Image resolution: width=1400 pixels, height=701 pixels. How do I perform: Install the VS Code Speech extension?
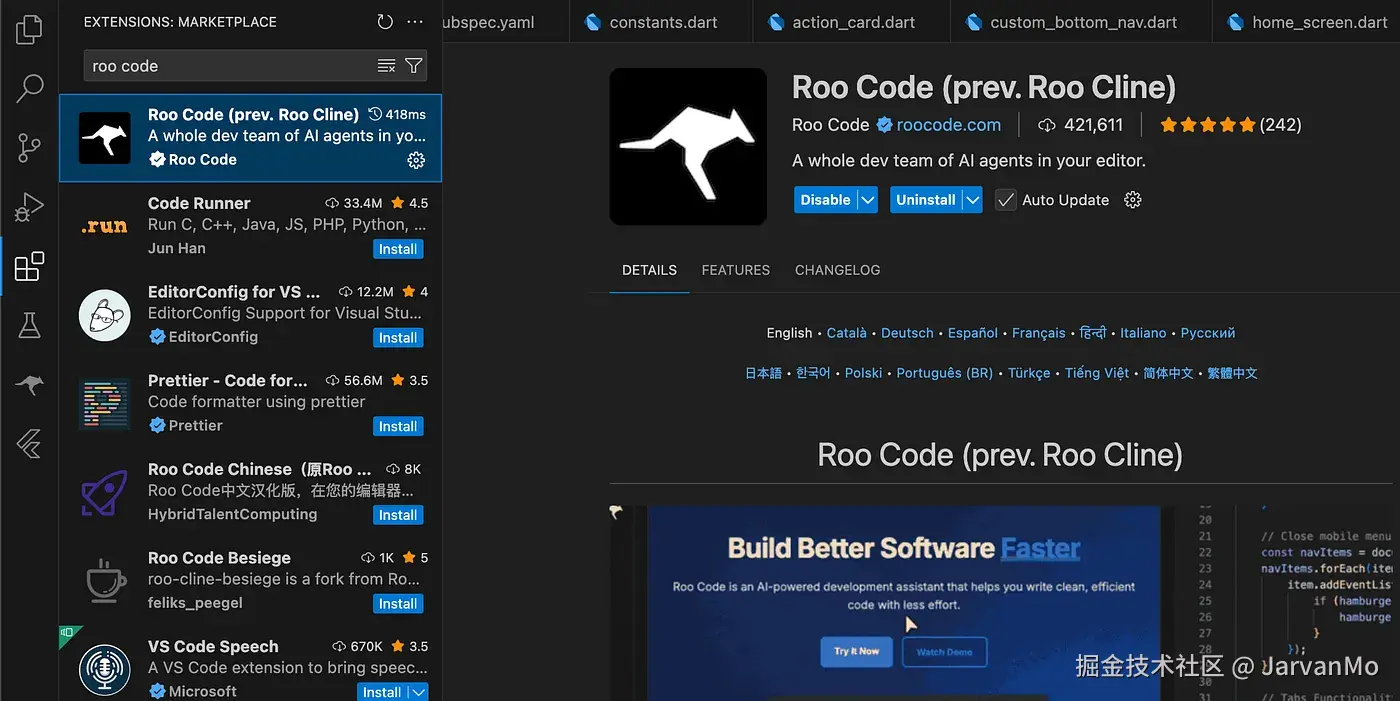(382, 692)
